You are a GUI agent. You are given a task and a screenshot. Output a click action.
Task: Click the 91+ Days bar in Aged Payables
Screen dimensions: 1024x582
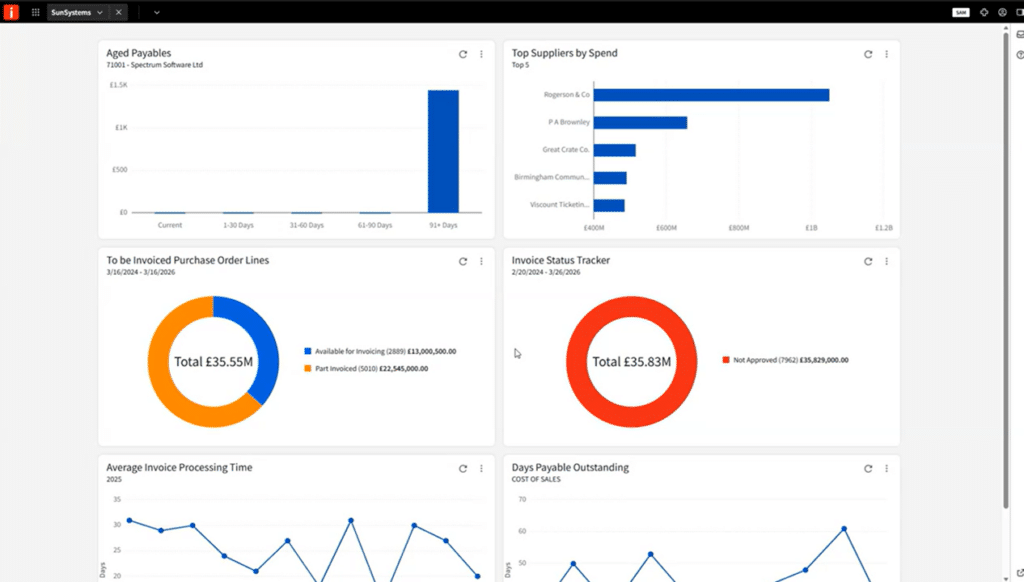443,151
